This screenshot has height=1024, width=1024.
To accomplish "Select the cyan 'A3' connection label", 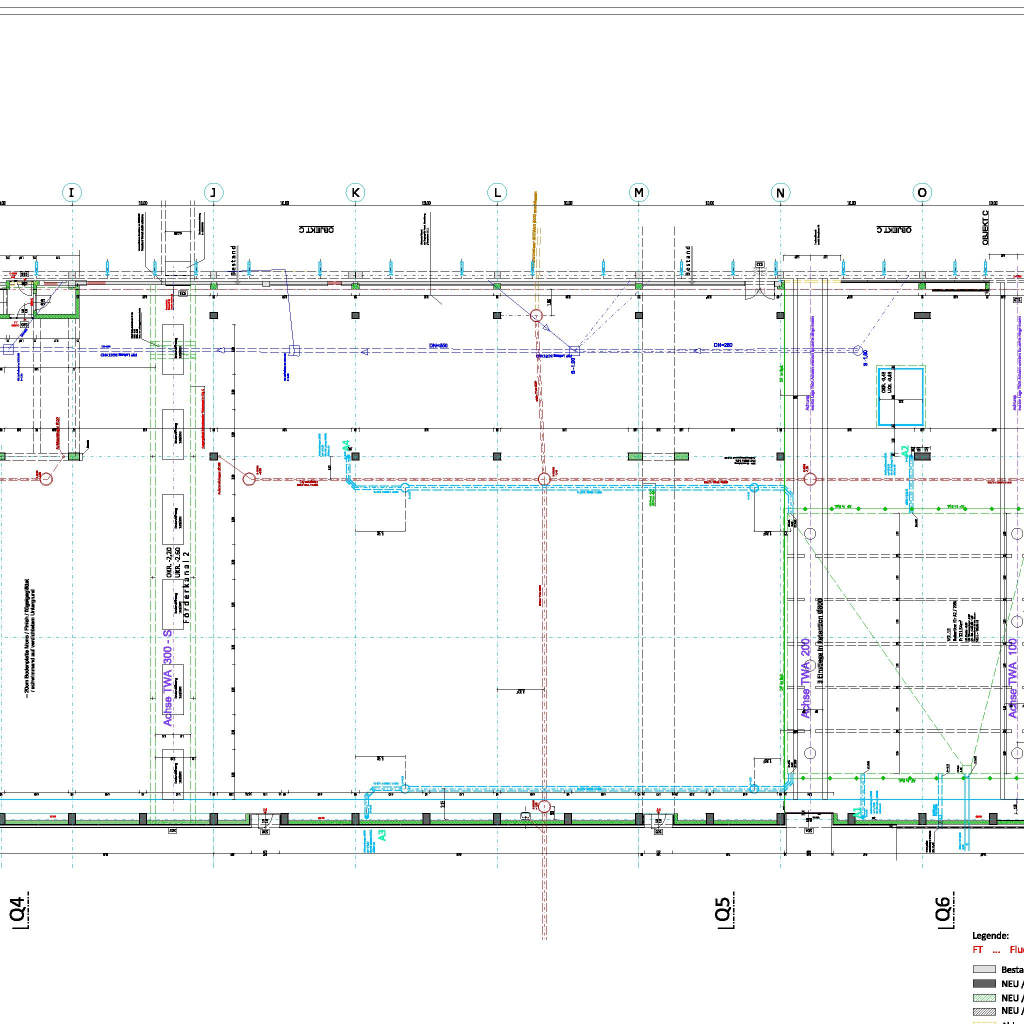I will [x=382, y=835].
